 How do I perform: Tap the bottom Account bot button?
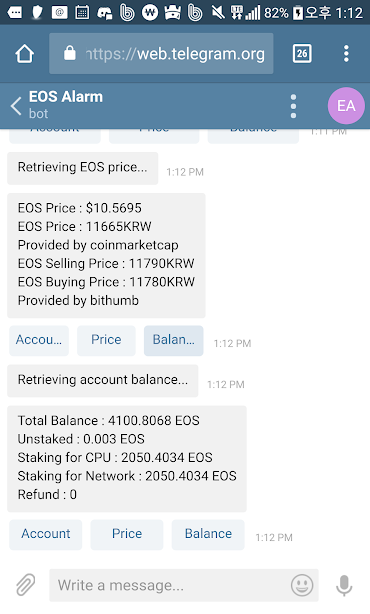(x=46, y=534)
